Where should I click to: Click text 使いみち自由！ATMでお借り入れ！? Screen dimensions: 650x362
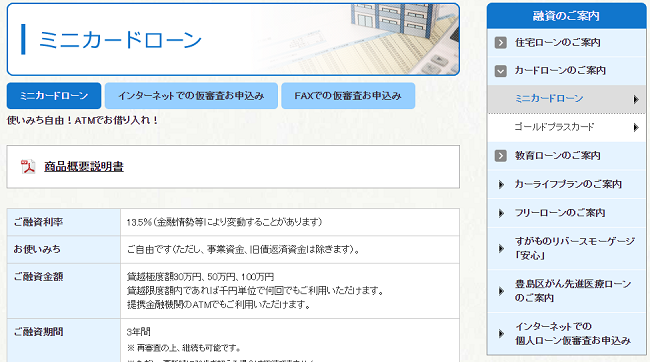coord(83,121)
